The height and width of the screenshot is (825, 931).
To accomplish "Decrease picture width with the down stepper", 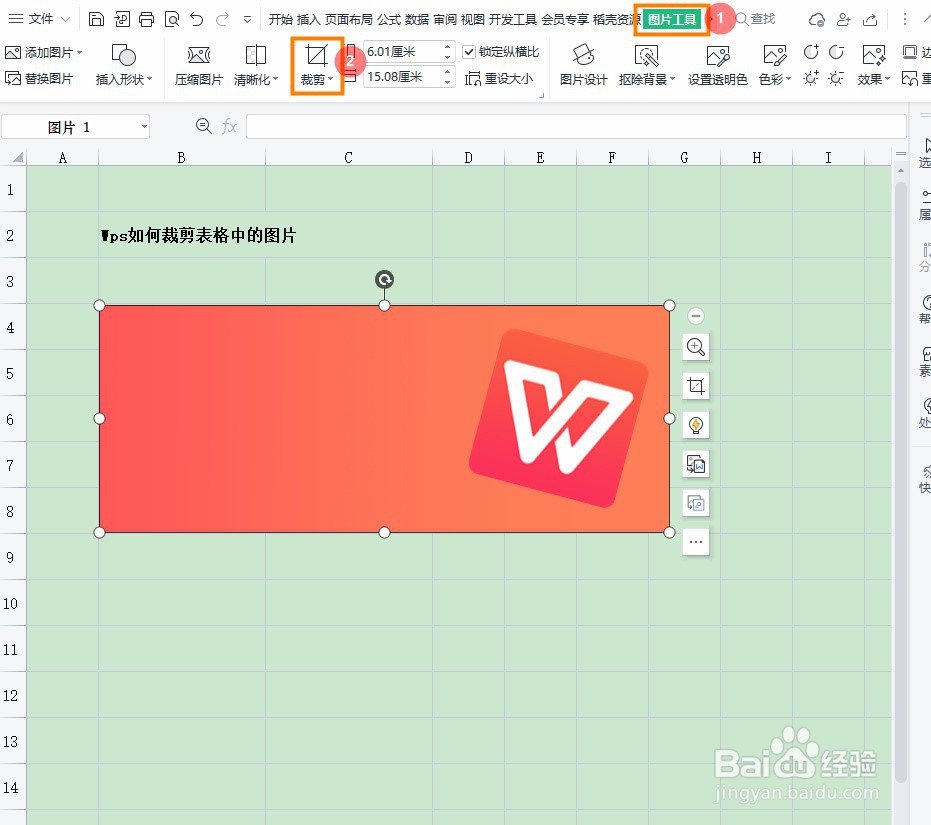I will [x=447, y=82].
